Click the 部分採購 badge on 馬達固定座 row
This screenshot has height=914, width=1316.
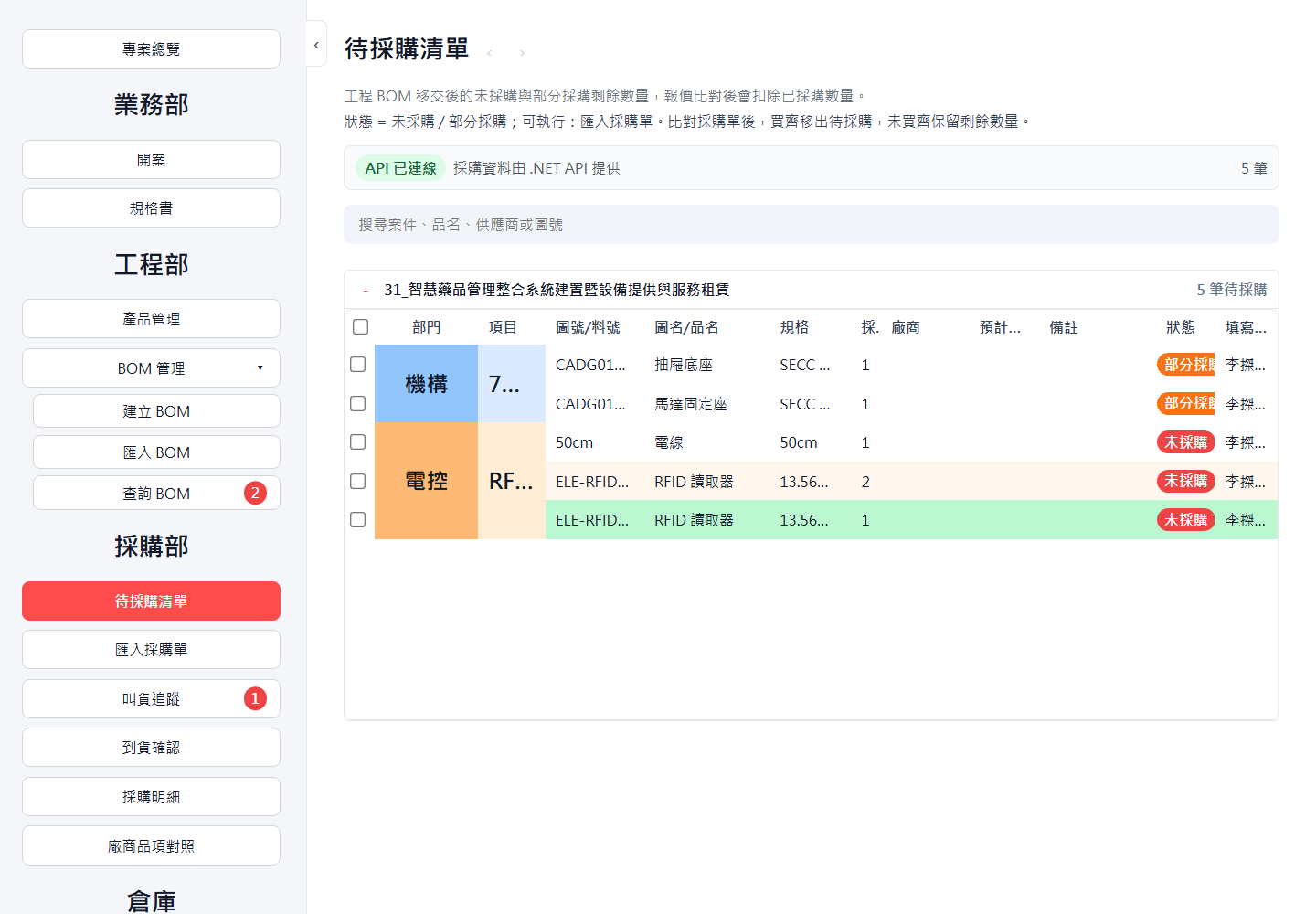pos(1186,403)
